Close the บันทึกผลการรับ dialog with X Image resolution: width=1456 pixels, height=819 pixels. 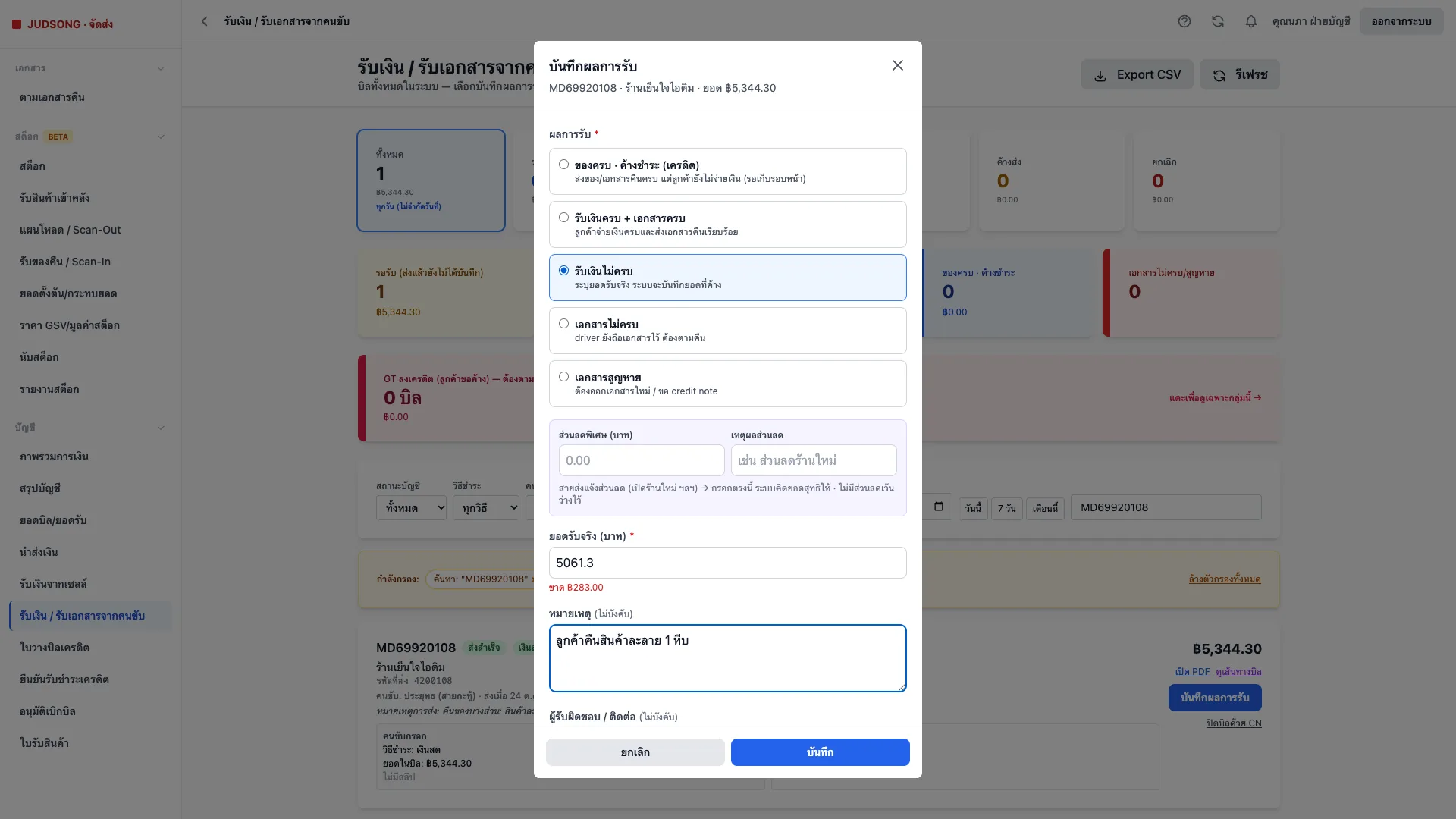point(898,65)
